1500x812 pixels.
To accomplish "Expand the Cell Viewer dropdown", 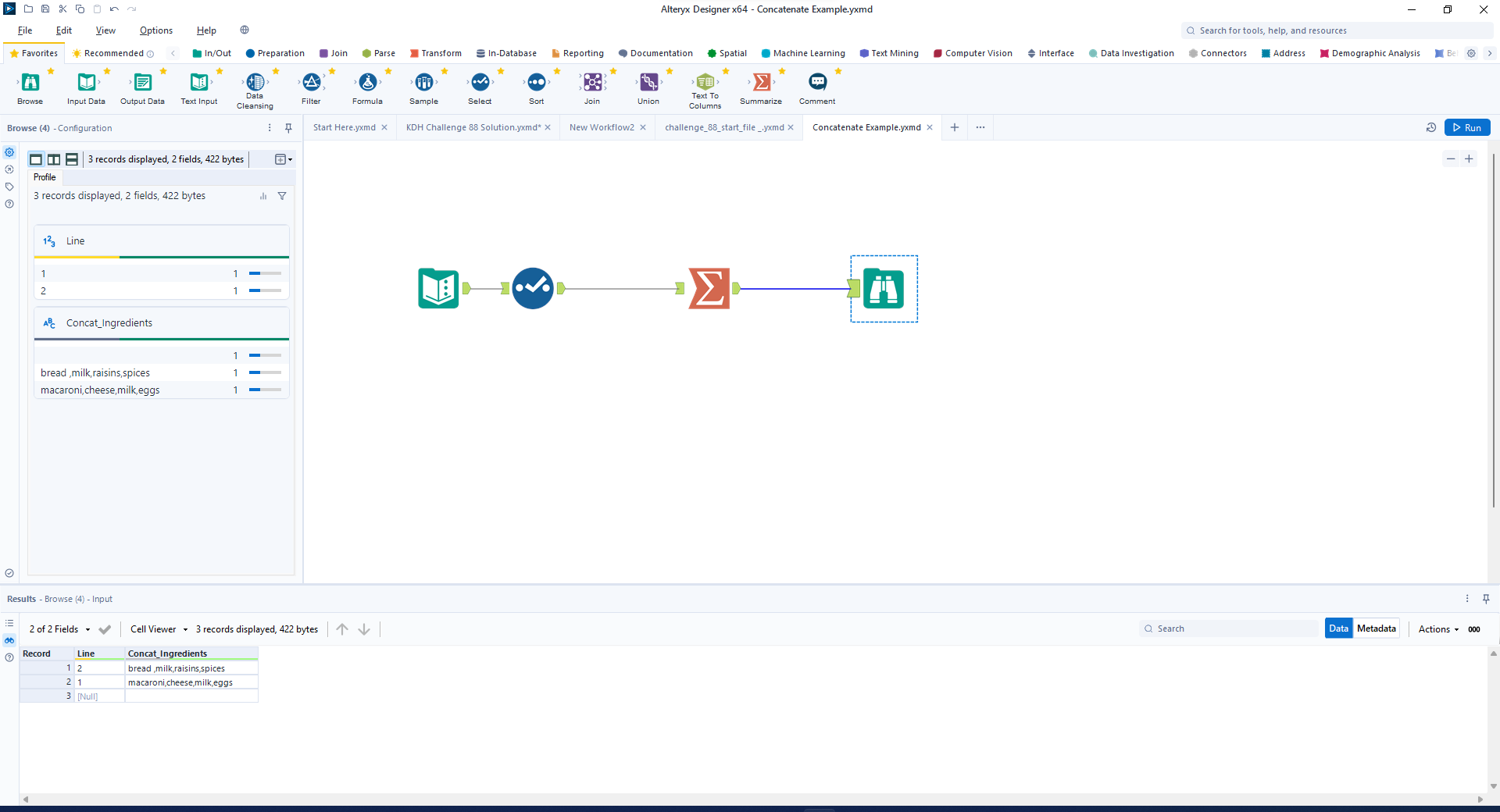I will [x=159, y=629].
